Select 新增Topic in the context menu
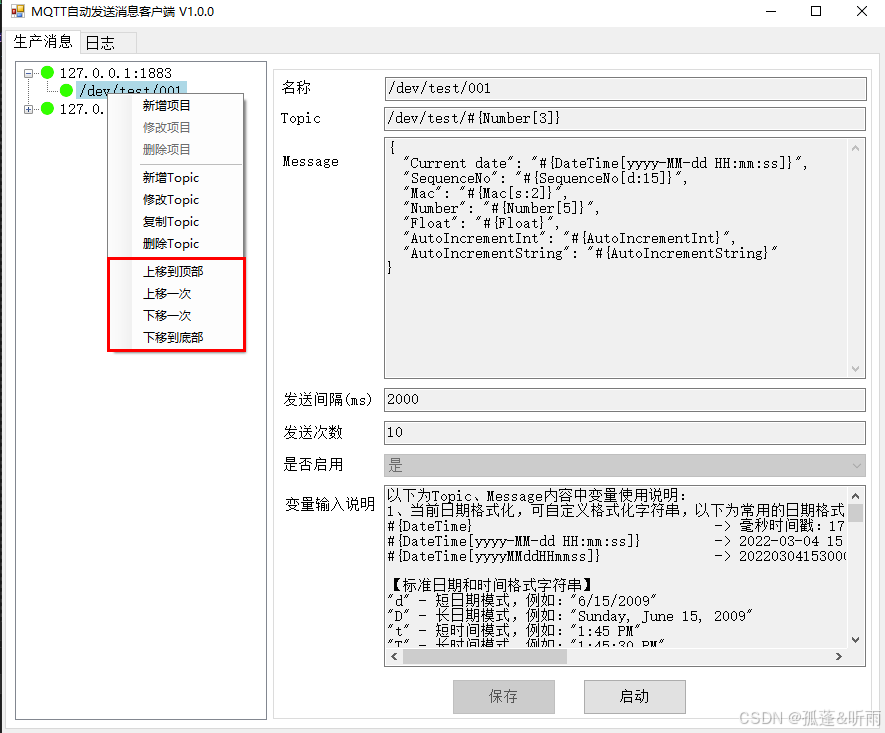Image resolution: width=885 pixels, height=733 pixels. click(171, 178)
